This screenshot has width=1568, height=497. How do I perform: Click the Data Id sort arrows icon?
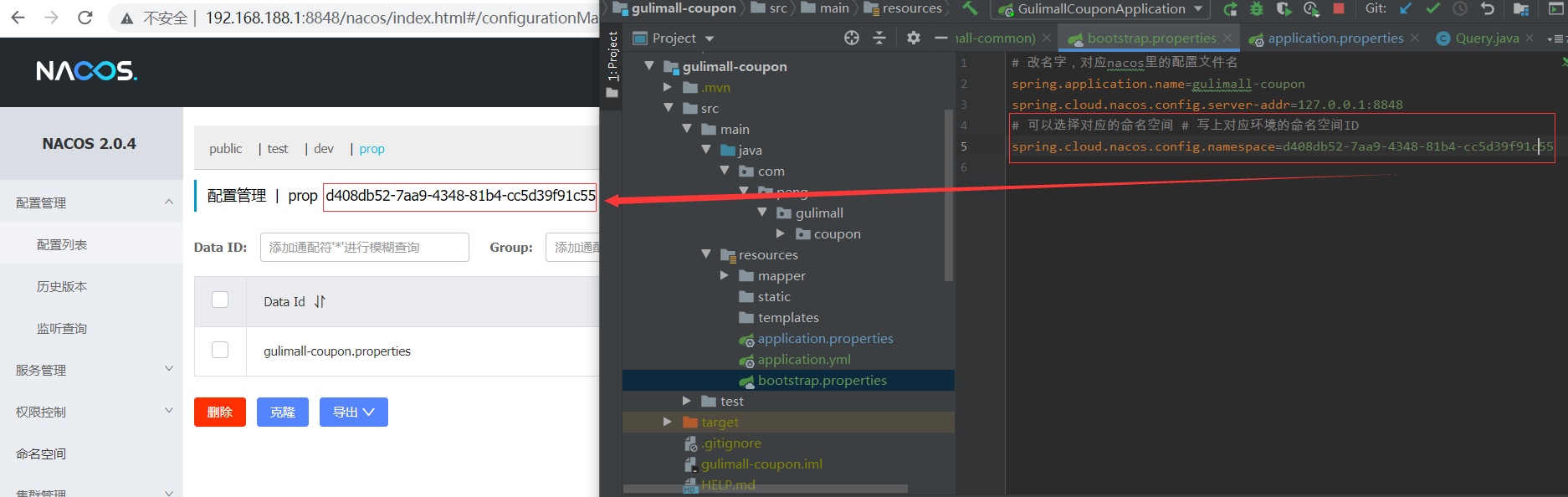click(x=320, y=301)
